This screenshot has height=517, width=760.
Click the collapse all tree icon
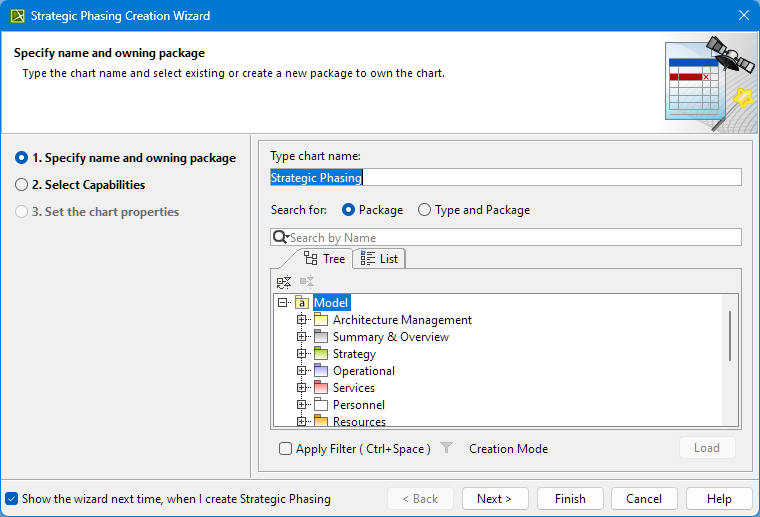tap(284, 282)
